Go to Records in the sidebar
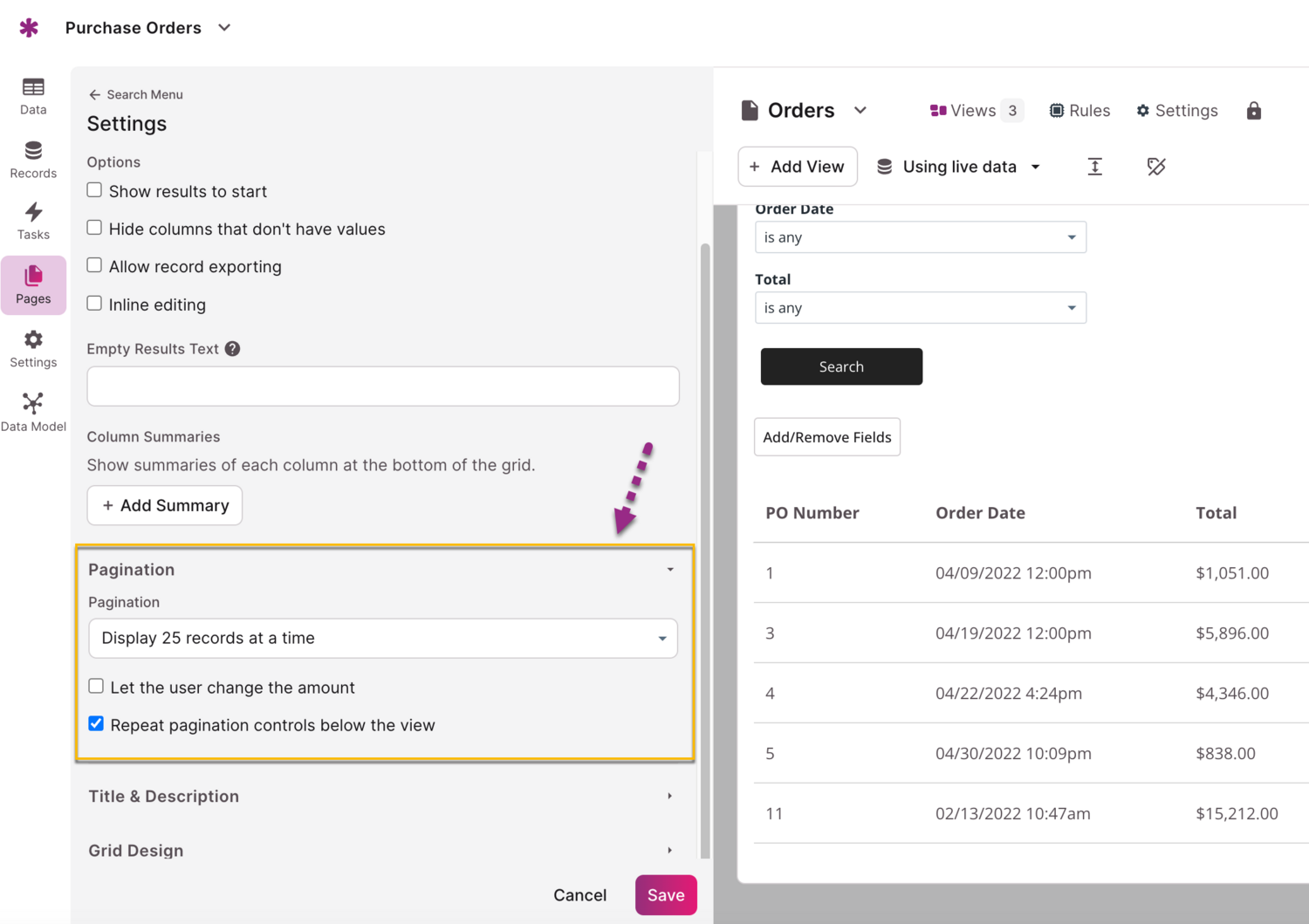Viewport: 1309px width, 924px height. 33,160
